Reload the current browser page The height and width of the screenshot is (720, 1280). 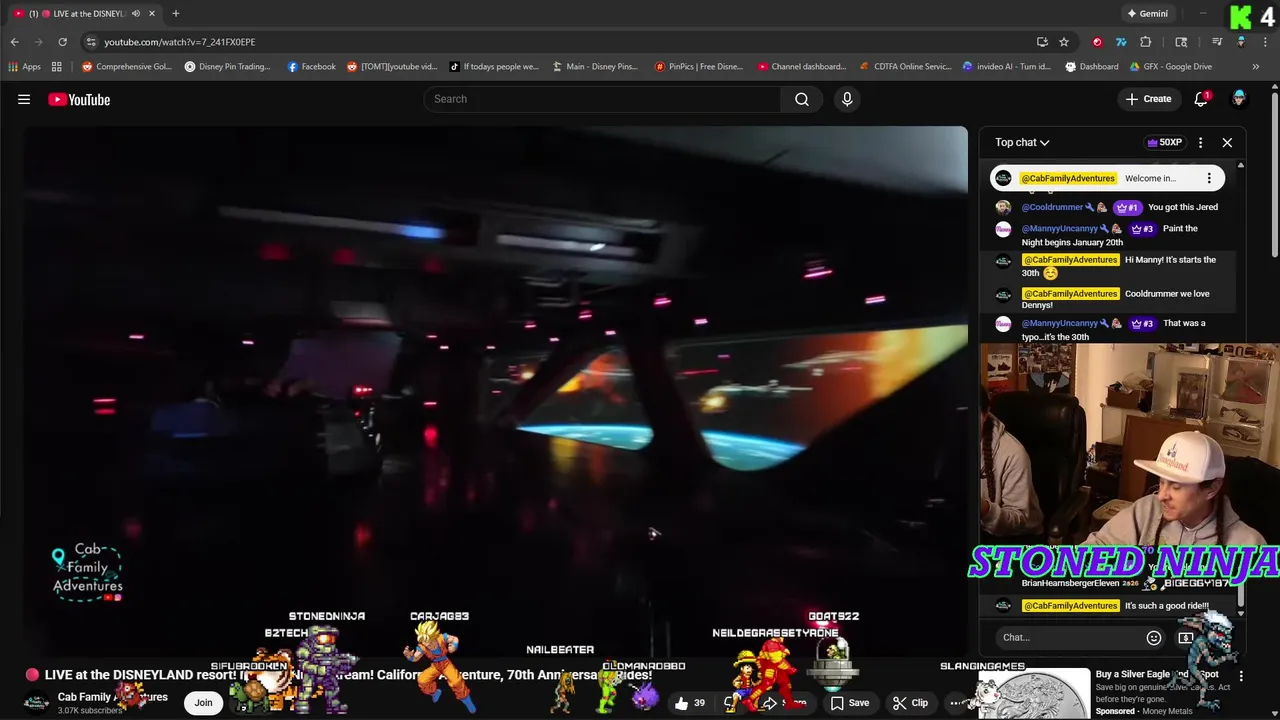[62, 42]
